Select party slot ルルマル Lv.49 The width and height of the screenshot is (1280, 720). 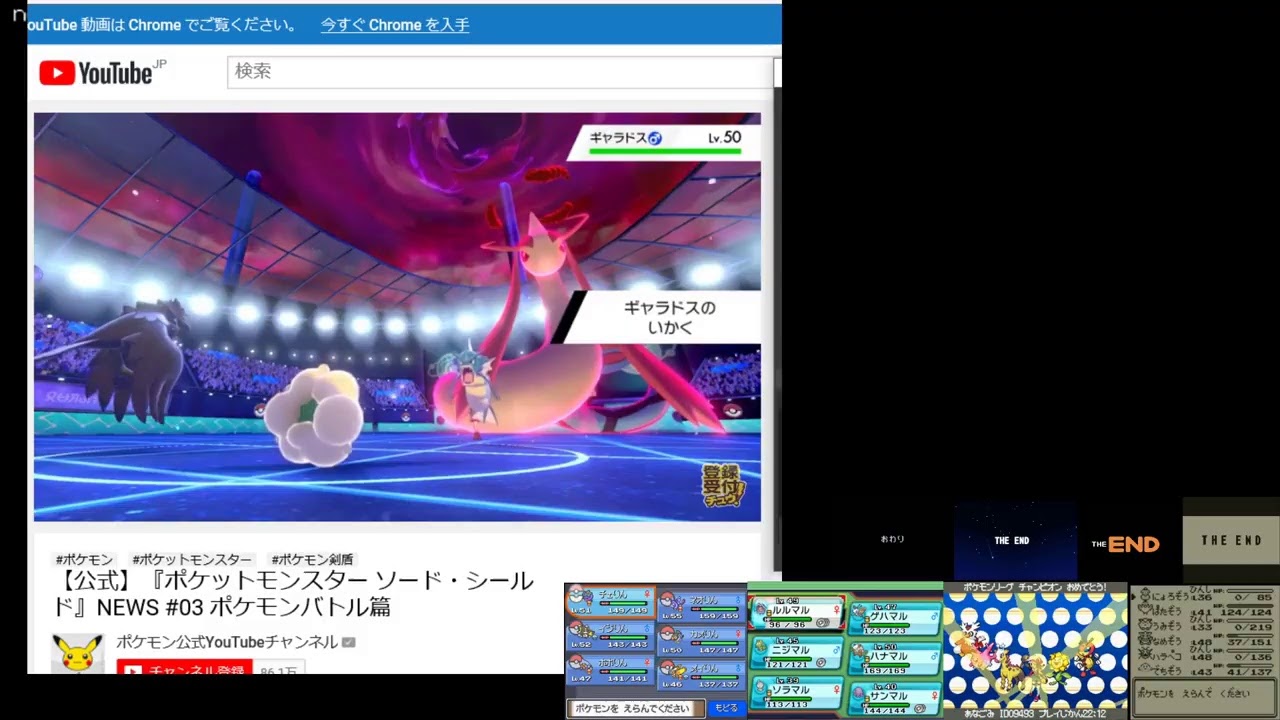(797, 613)
